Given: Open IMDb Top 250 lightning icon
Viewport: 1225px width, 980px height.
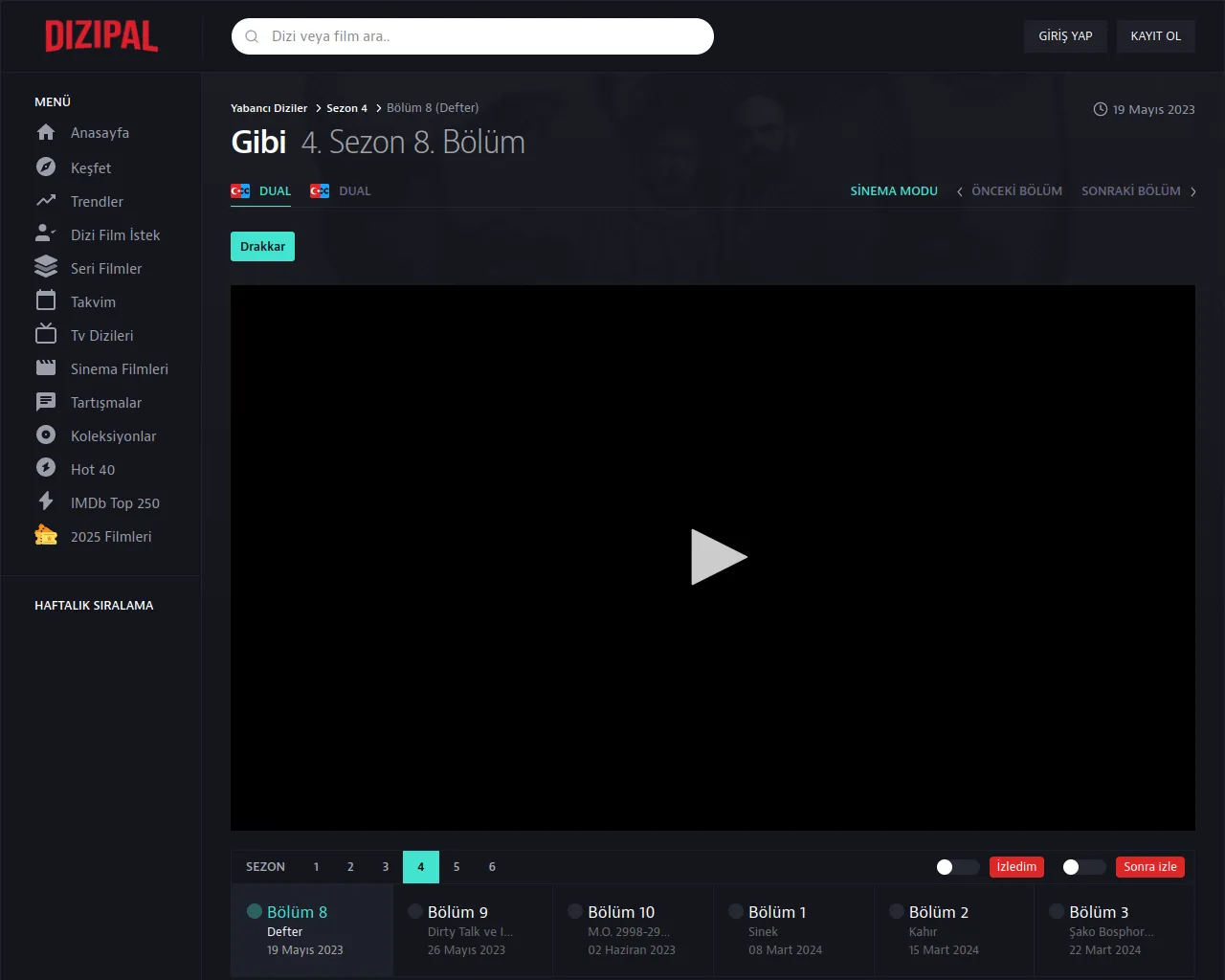Looking at the screenshot, I should click(x=46, y=501).
